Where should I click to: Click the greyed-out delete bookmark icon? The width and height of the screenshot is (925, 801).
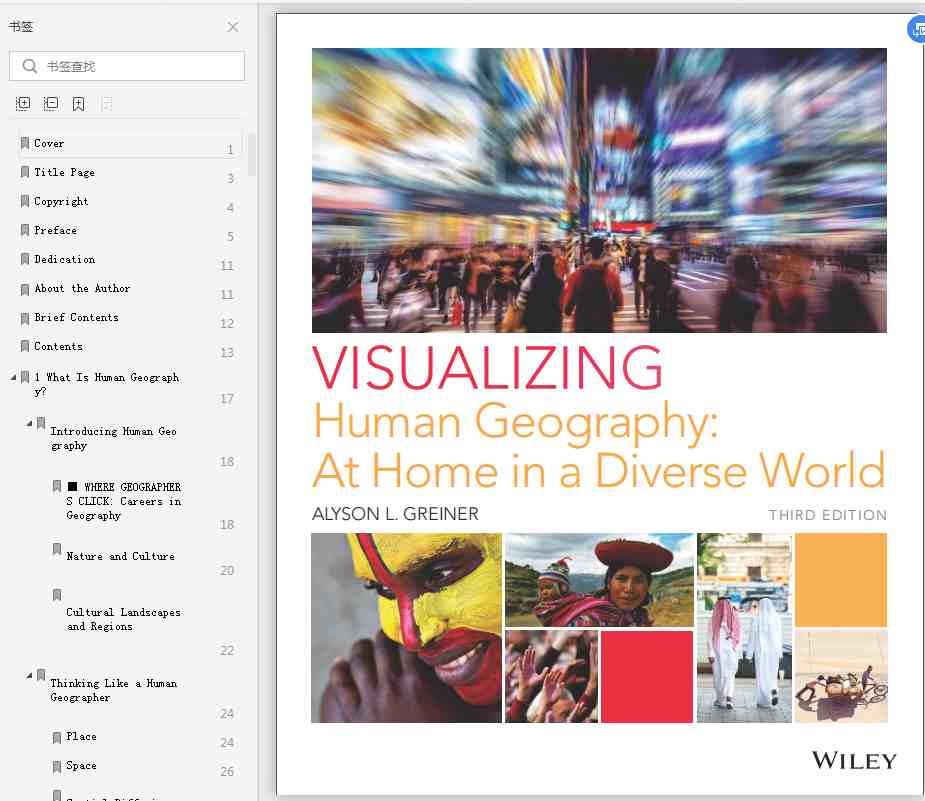[x=107, y=104]
